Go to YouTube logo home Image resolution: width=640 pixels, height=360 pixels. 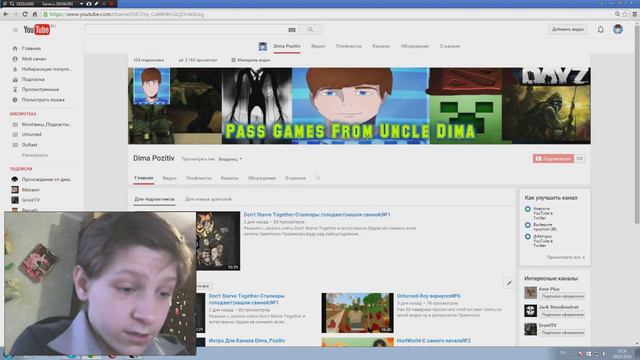tap(37, 29)
